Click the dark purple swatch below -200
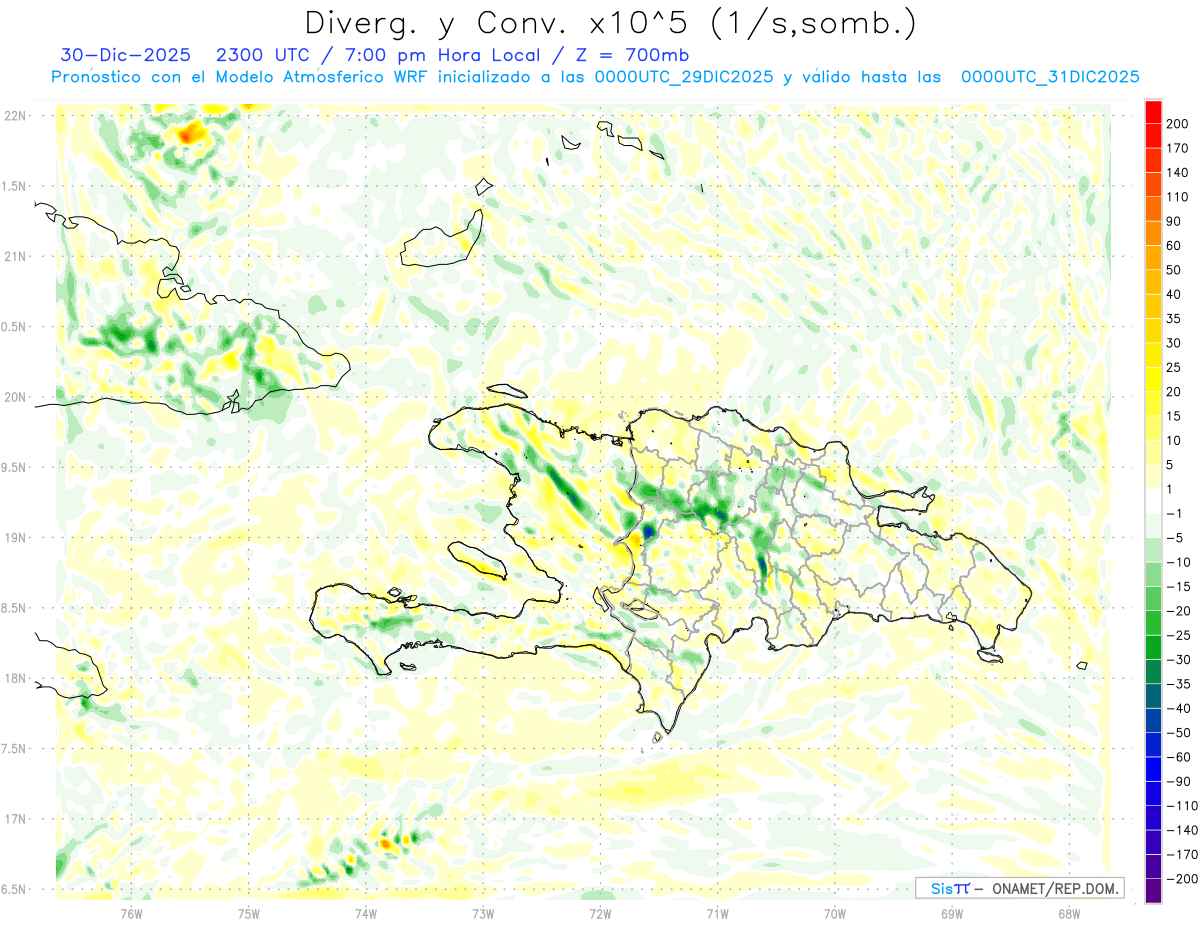The width and height of the screenshot is (1200, 927). click(x=1154, y=891)
